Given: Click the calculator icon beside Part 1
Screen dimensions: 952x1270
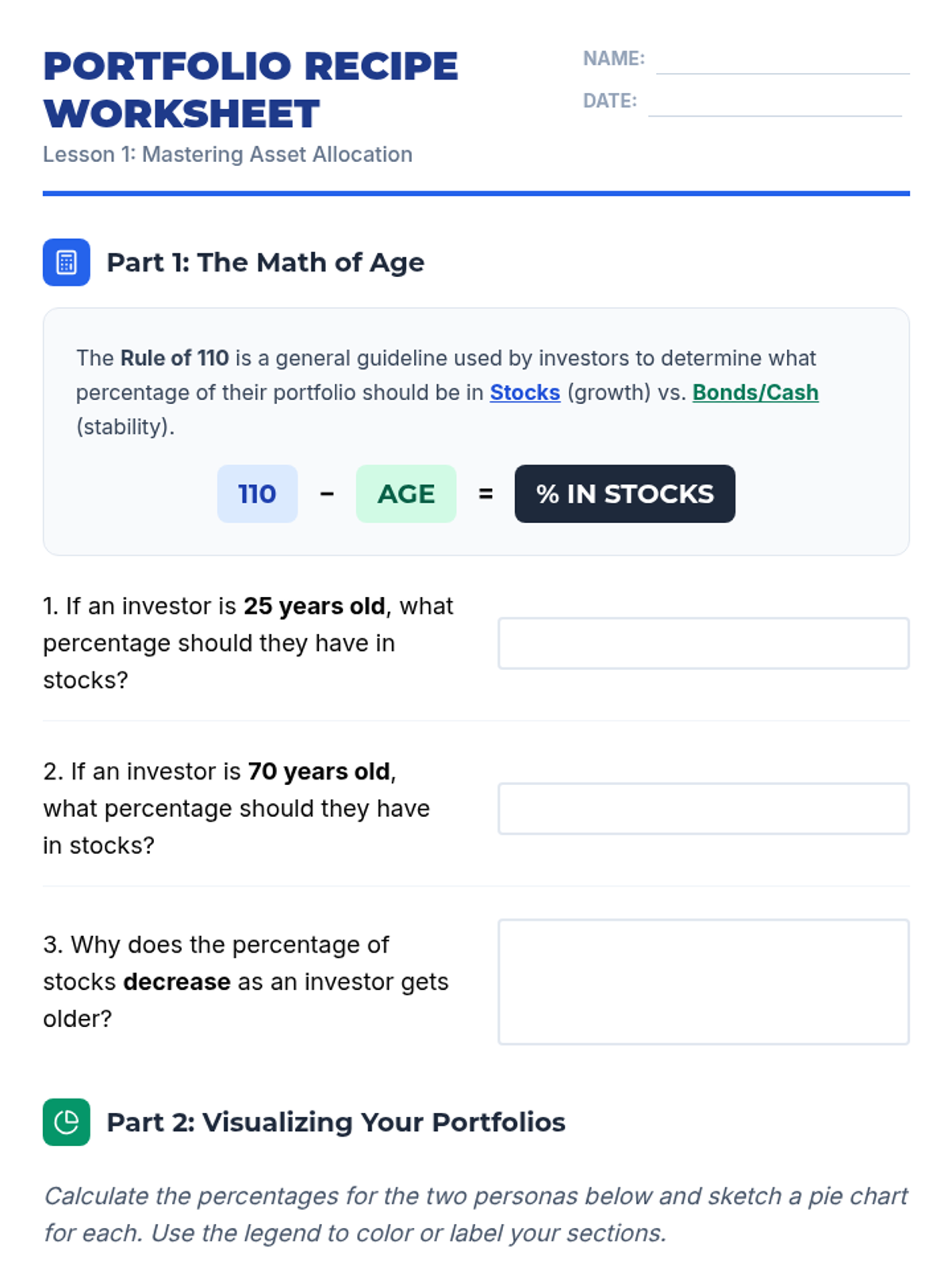Looking at the screenshot, I should coord(66,262).
